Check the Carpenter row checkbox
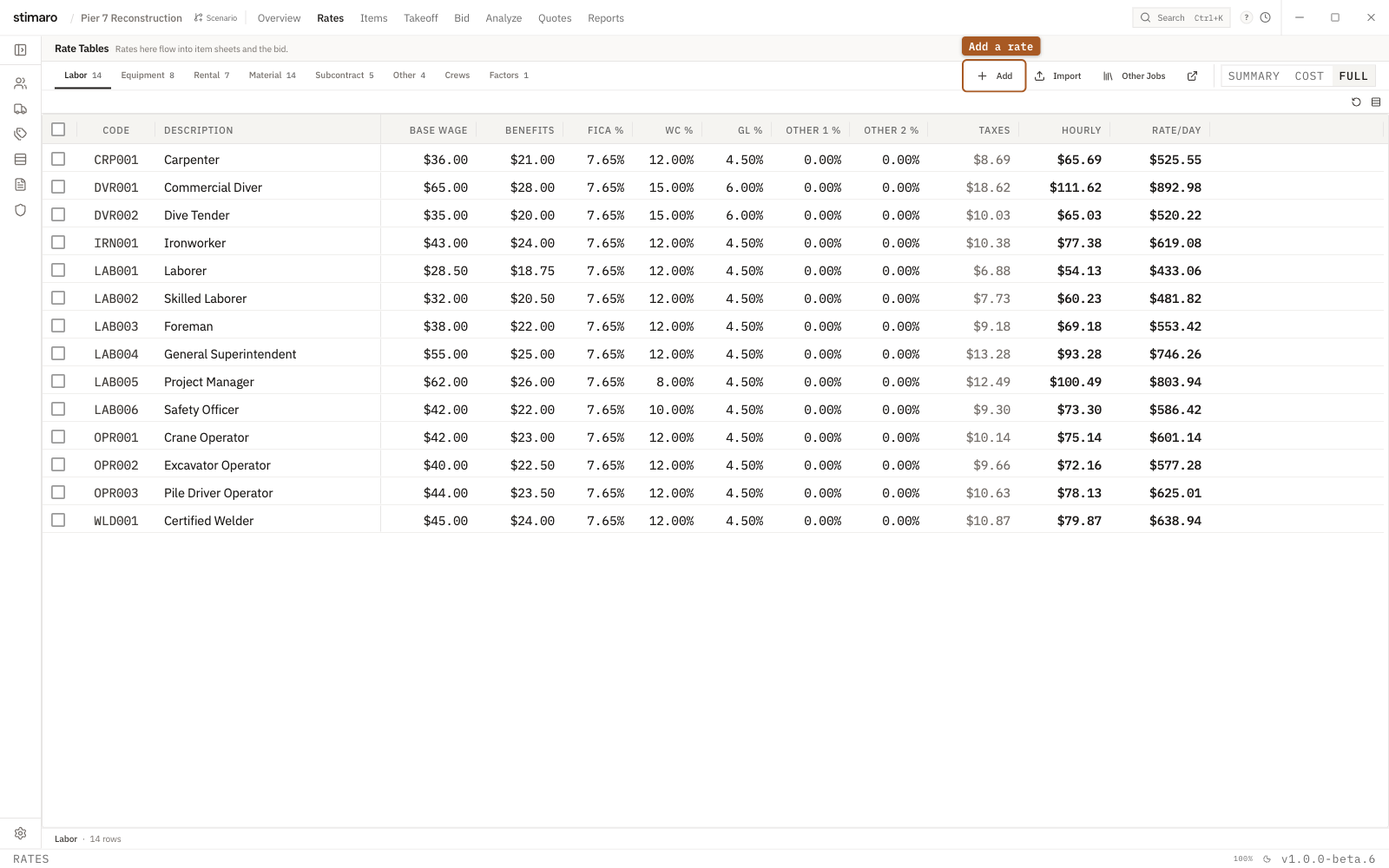The image size is (1389, 868). pyautogui.click(x=58, y=159)
